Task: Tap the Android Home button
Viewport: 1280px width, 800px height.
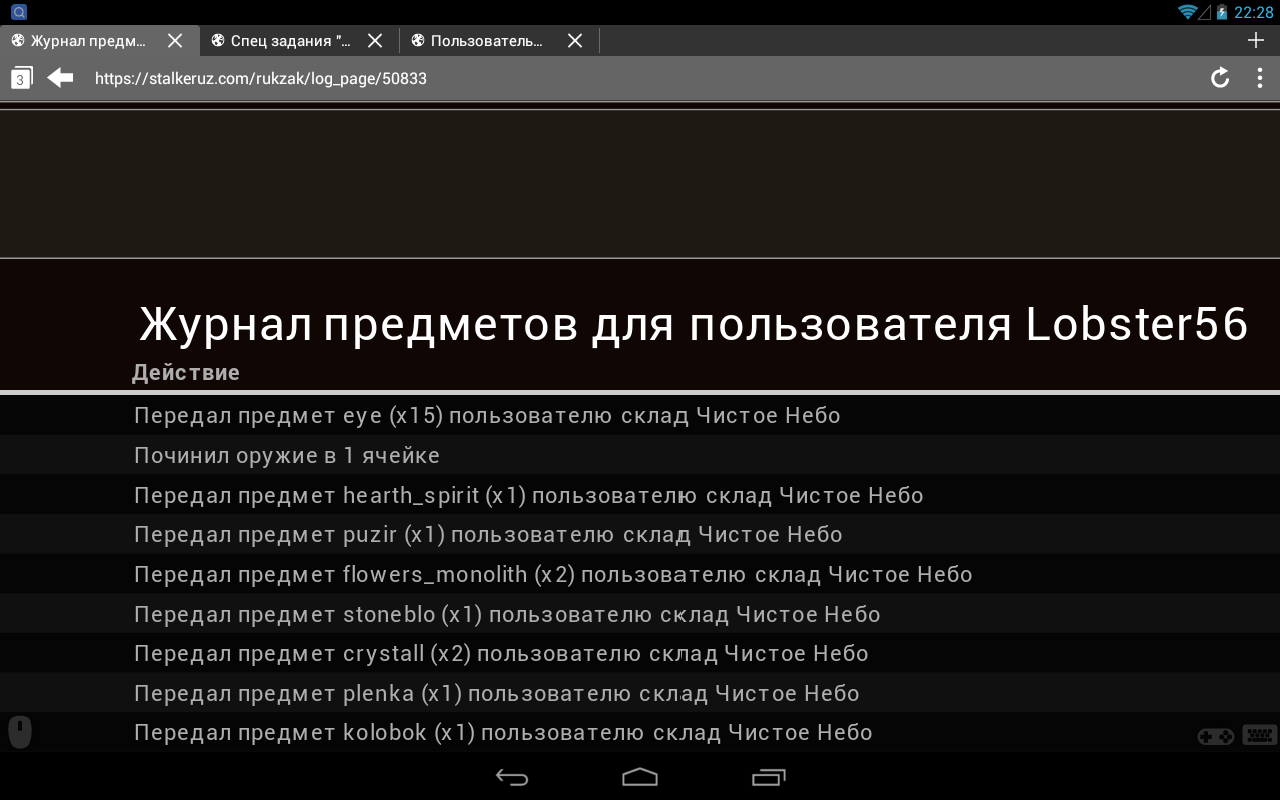Action: click(640, 777)
